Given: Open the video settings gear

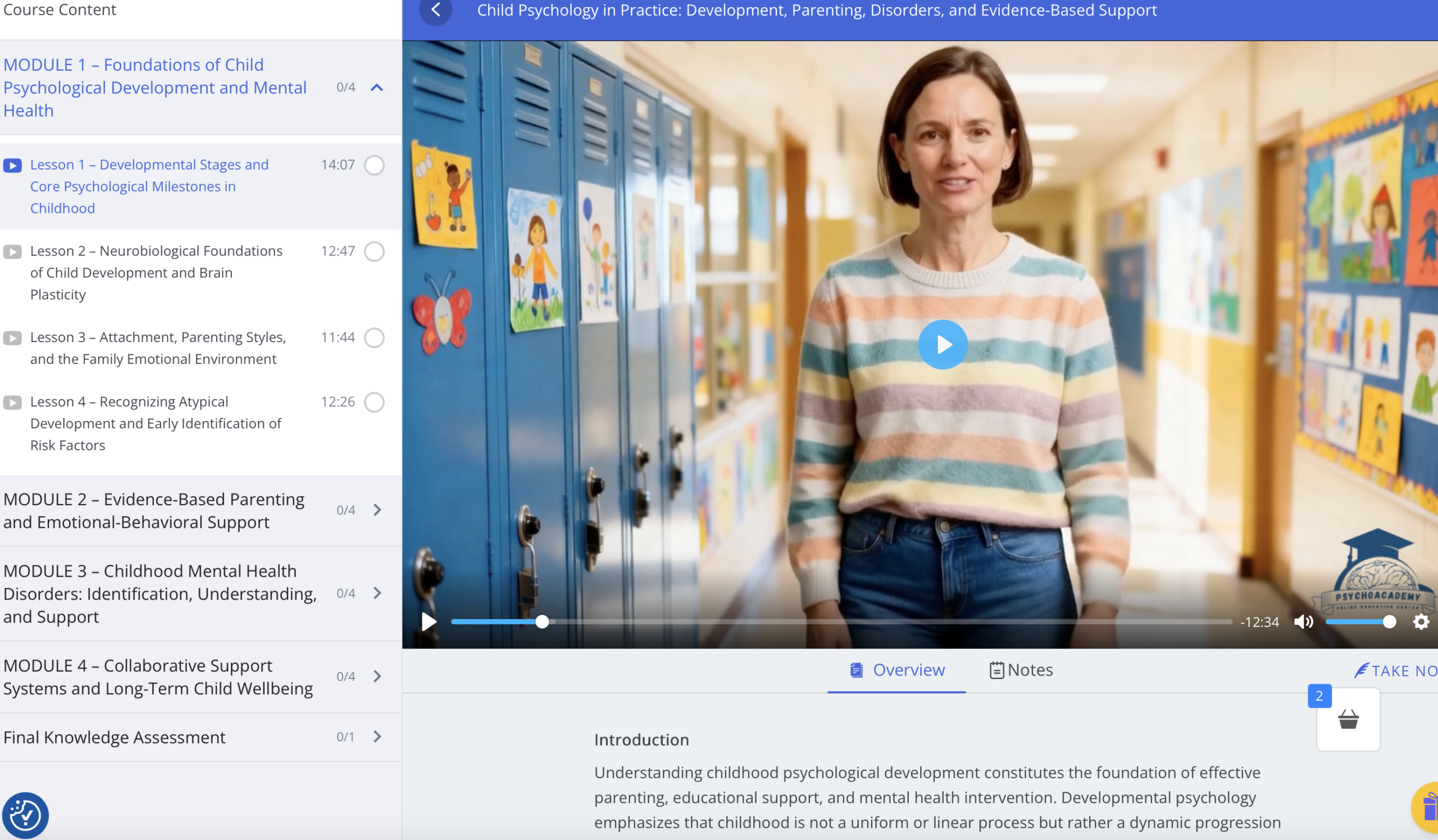Looking at the screenshot, I should (1421, 622).
